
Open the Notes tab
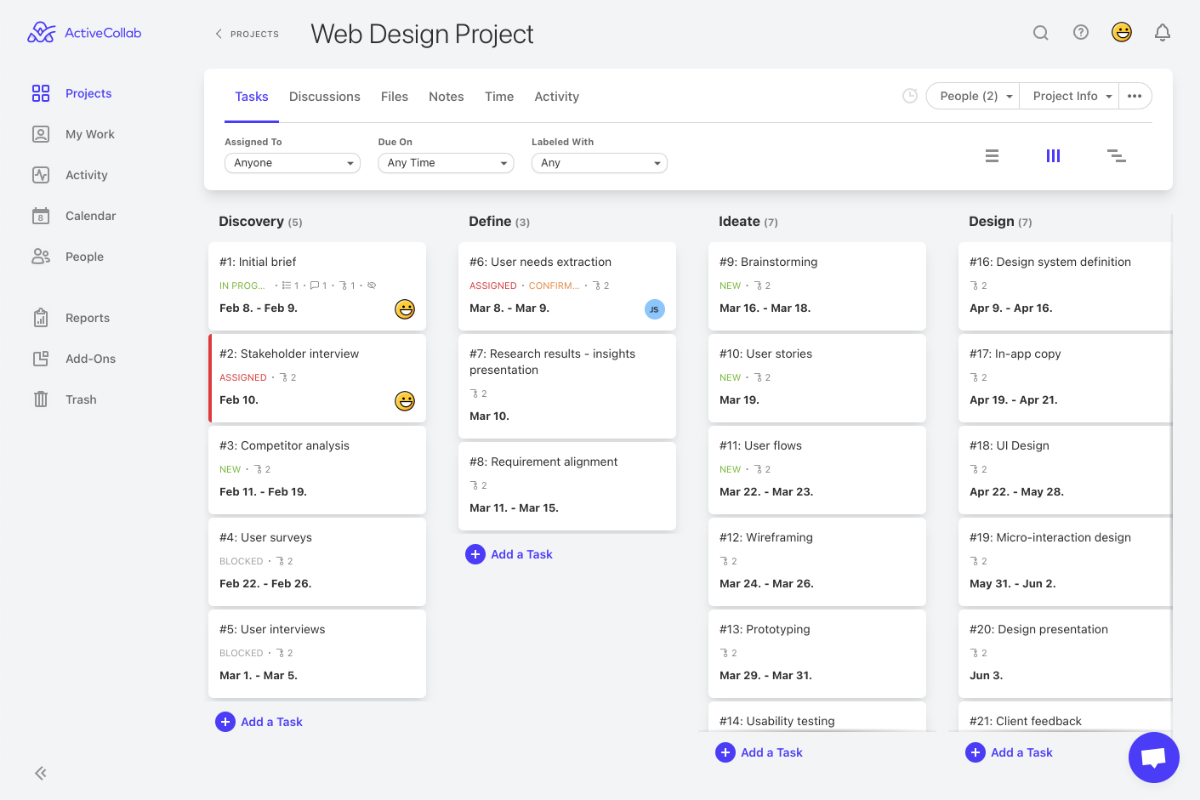click(x=446, y=97)
